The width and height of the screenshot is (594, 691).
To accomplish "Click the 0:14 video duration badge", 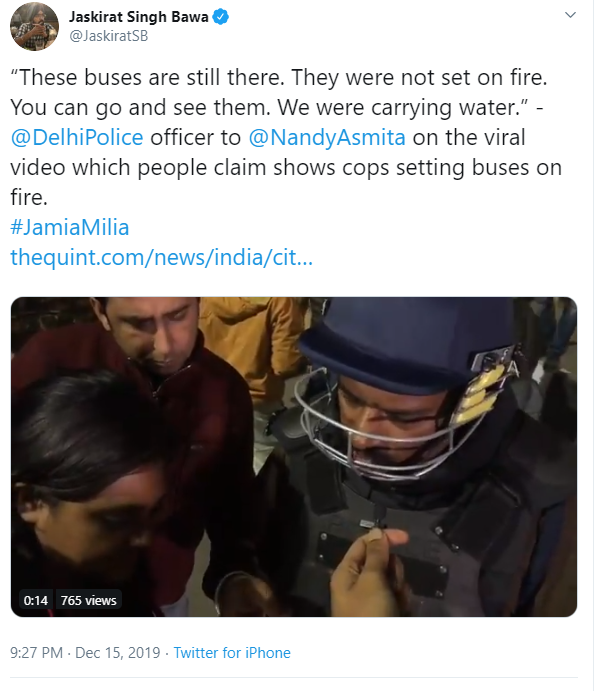I will coord(36,600).
